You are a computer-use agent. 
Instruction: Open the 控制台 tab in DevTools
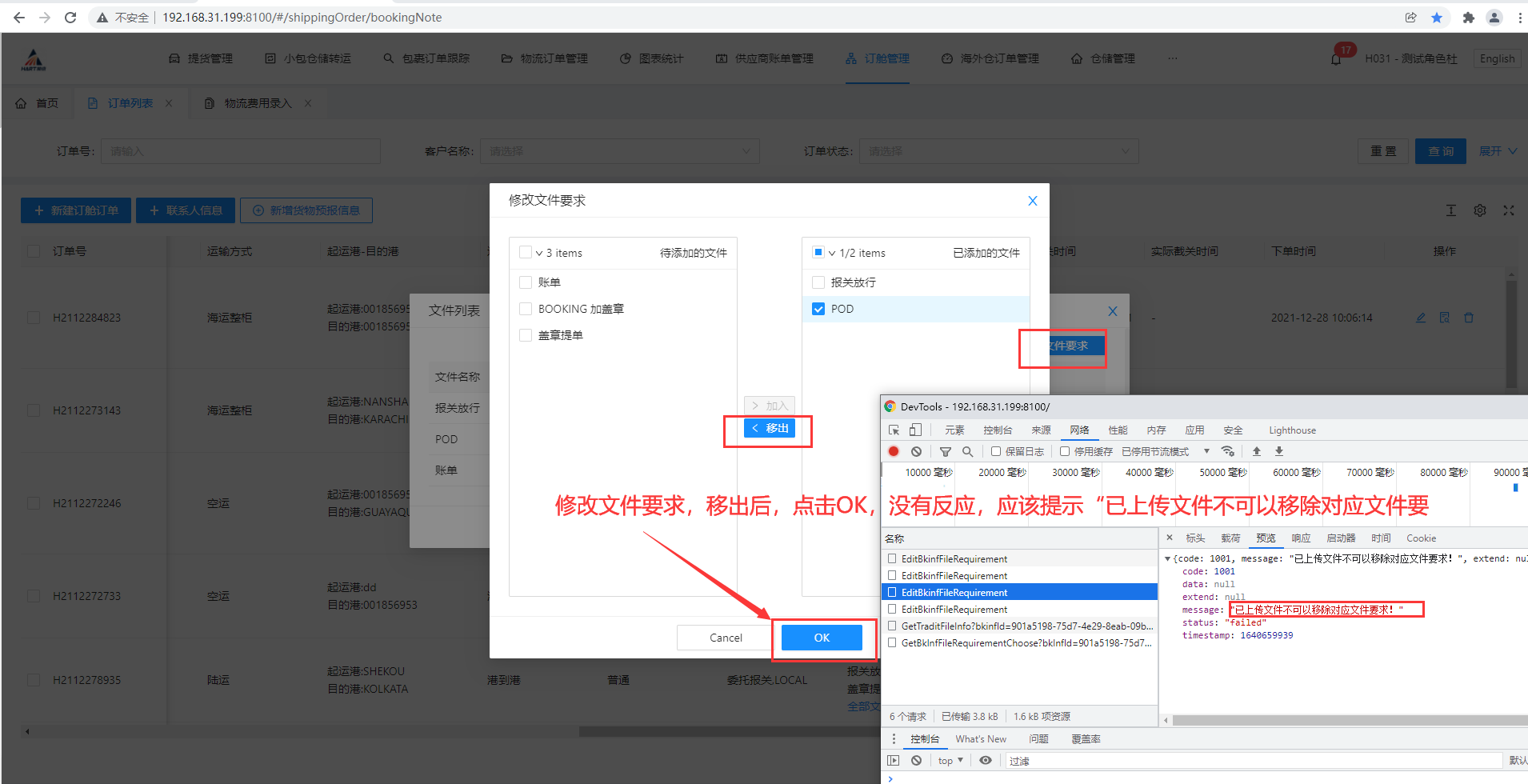[998, 430]
